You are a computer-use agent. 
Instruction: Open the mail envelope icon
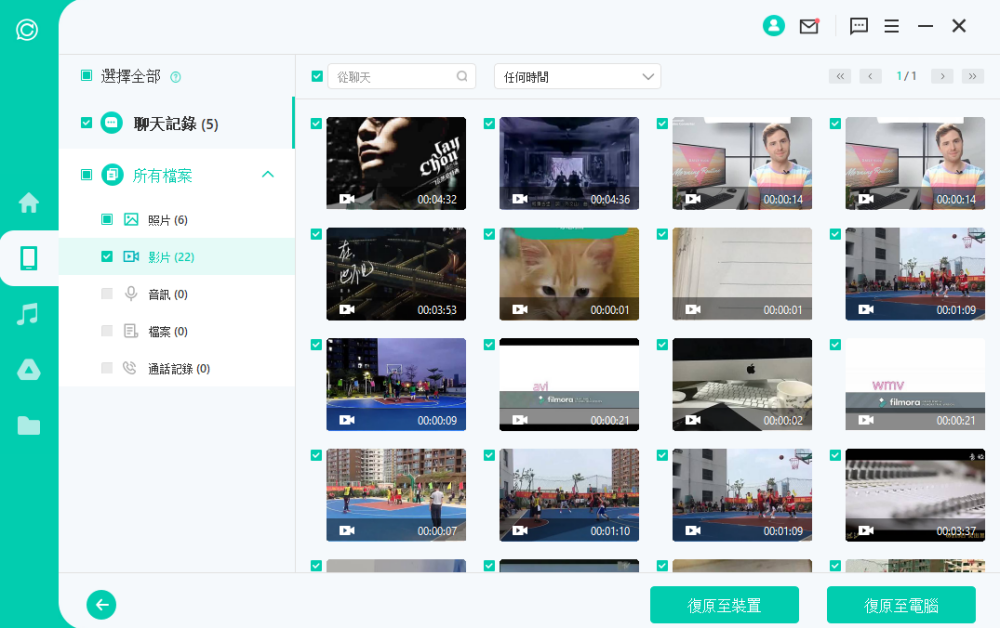(809, 27)
